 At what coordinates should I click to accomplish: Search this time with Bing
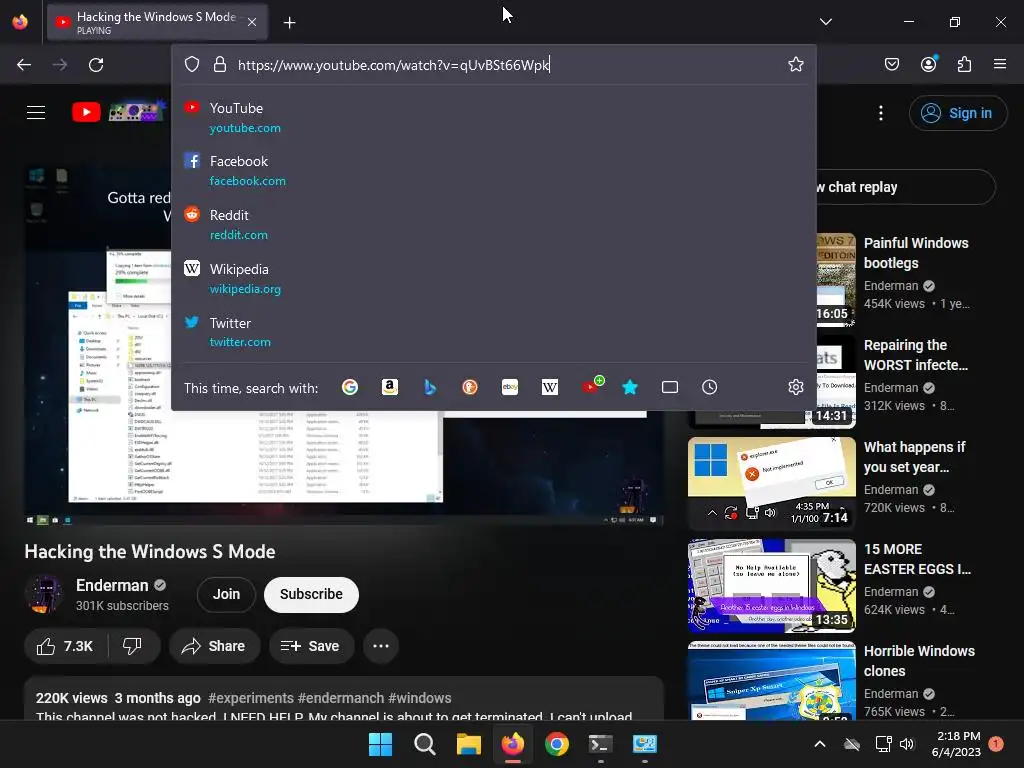pyautogui.click(x=430, y=387)
